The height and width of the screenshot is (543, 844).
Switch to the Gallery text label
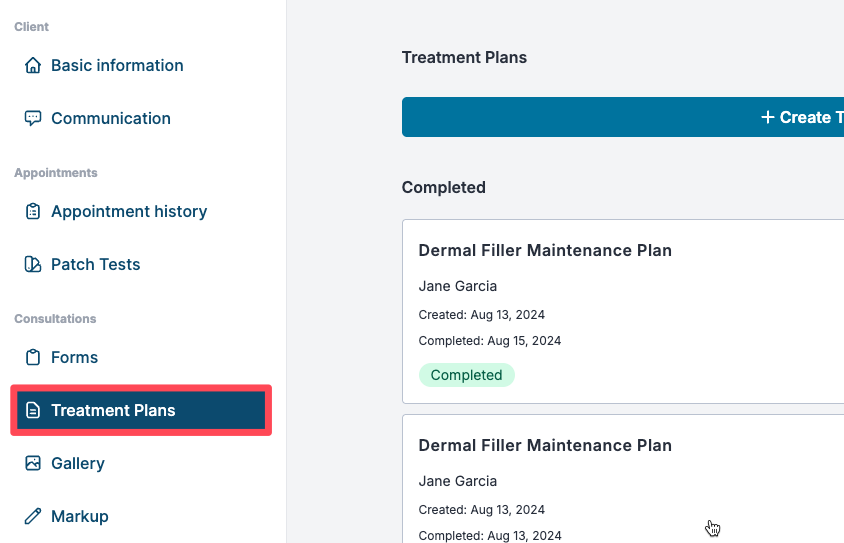click(78, 464)
